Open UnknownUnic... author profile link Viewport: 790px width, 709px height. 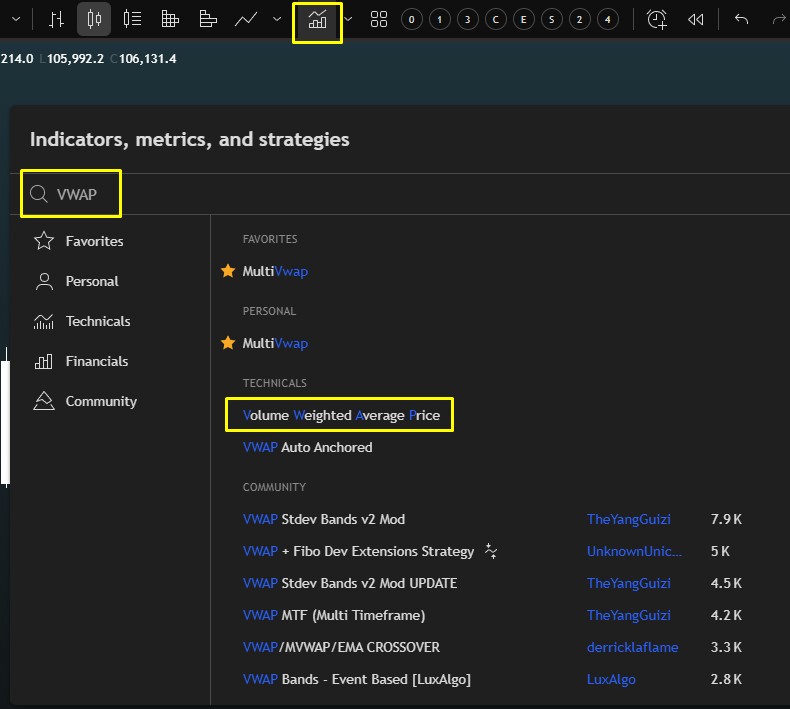click(634, 551)
